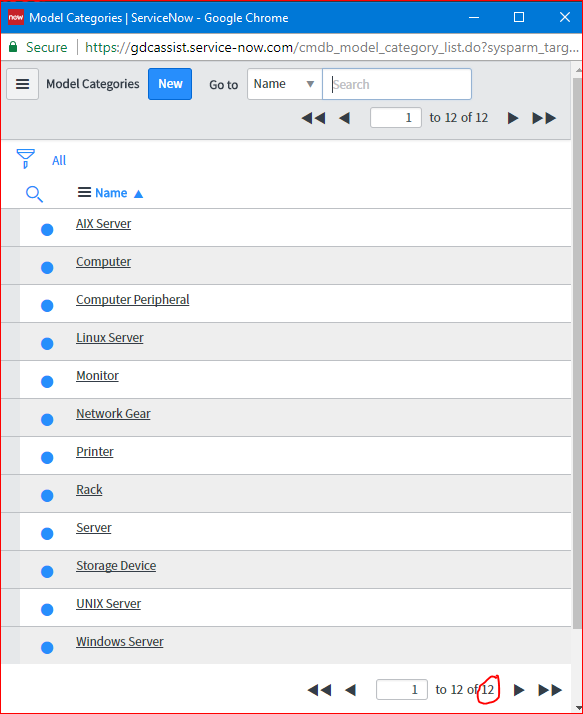Click the top page number input box
583x714 pixels.
coord(396,118)
